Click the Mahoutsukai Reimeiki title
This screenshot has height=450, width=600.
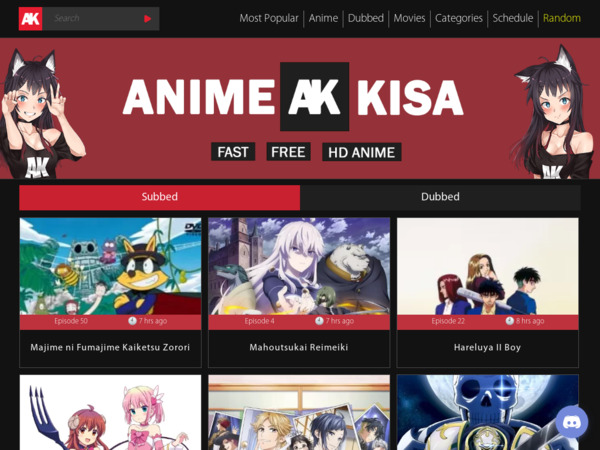point(299,347)
